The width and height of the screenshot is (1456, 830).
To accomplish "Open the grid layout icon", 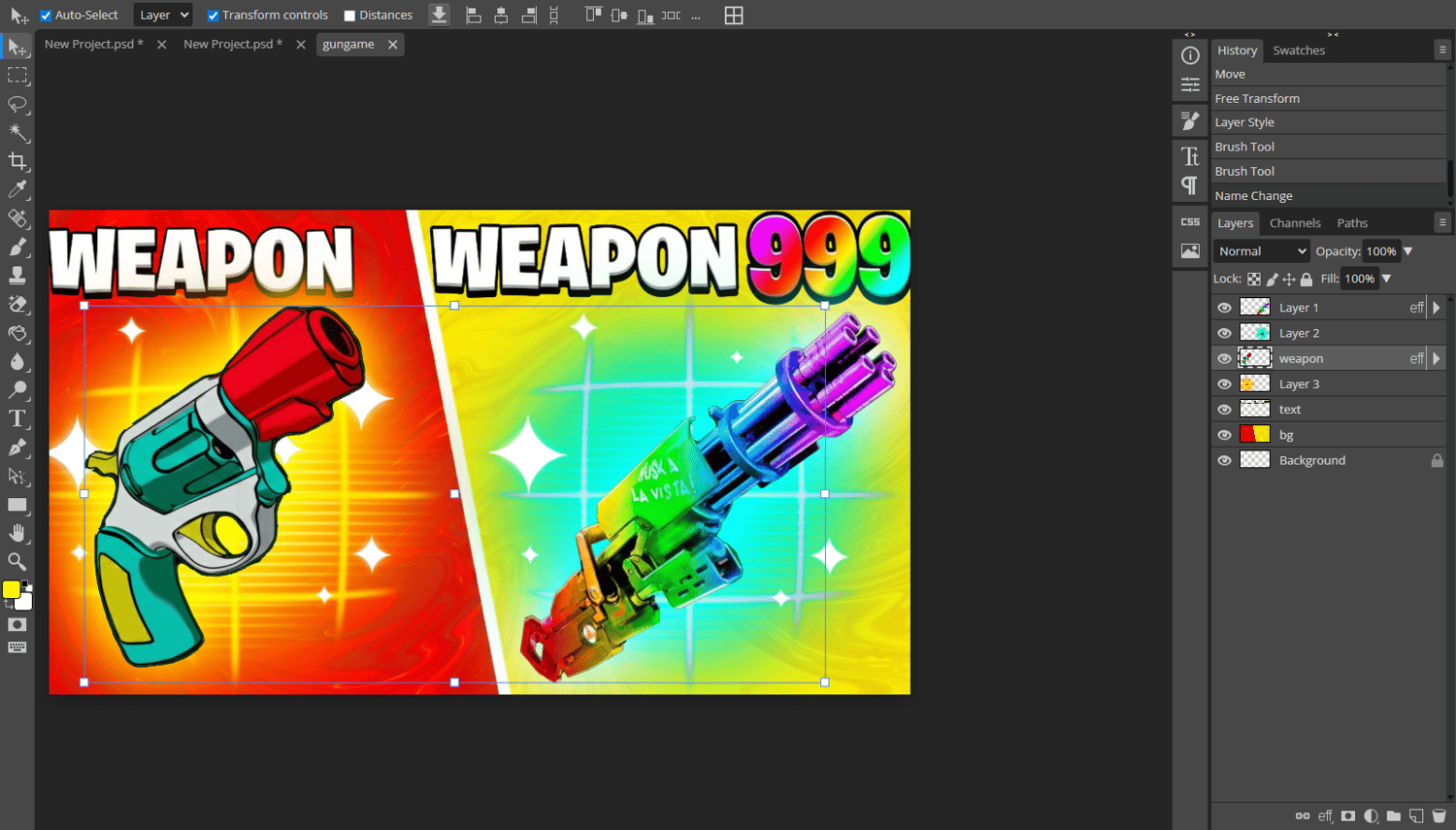I will pyautogui.click(x=734, y=16).
